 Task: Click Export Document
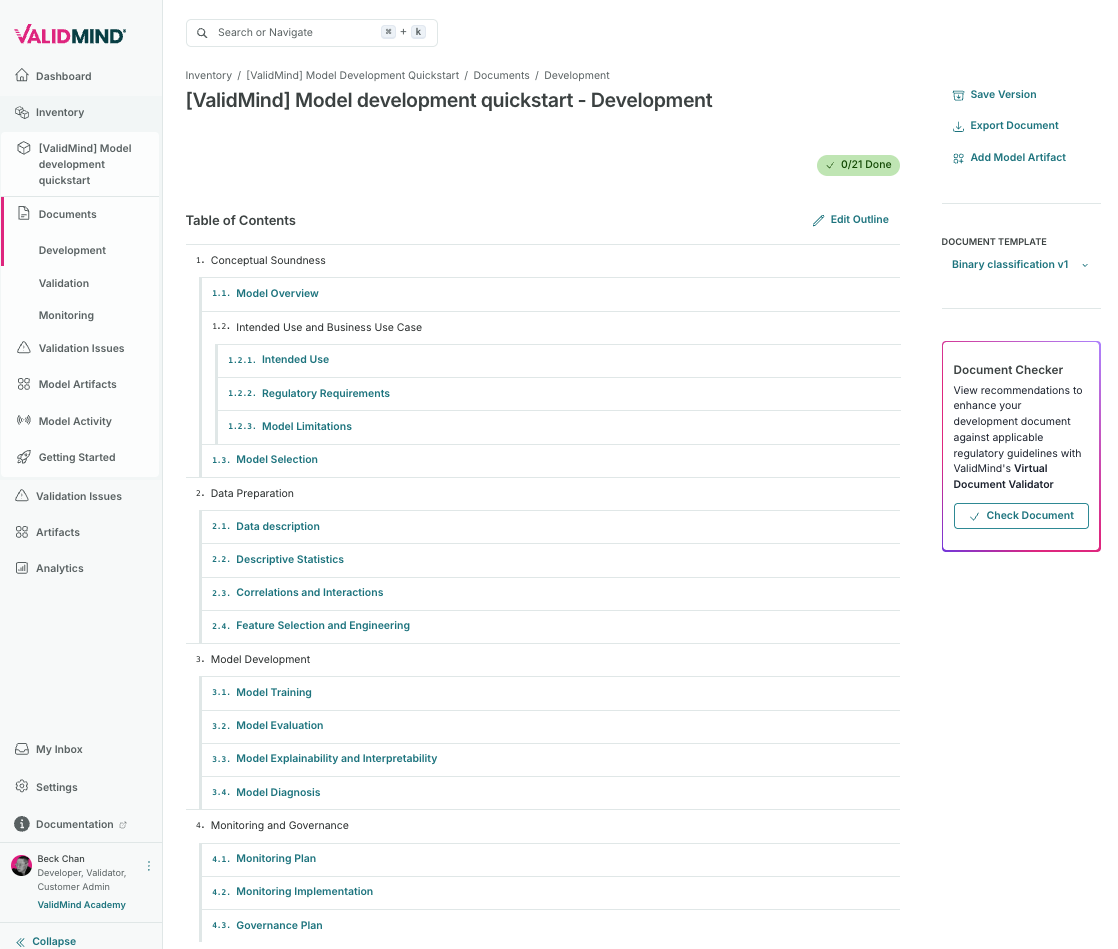(1014, 125)
